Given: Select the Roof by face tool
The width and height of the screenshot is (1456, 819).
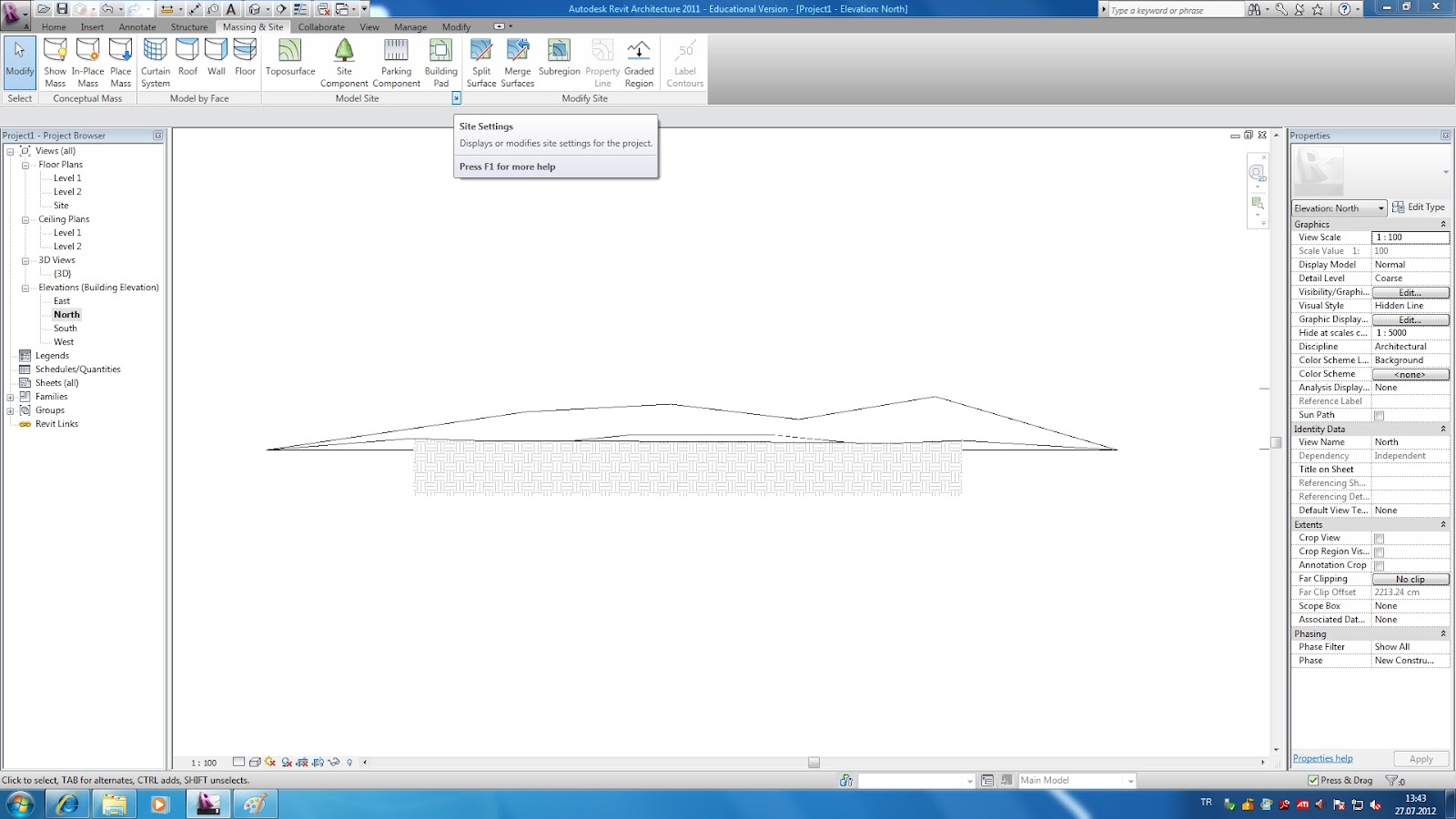Looking at the screenshot, I should click(x=187, y=57).
